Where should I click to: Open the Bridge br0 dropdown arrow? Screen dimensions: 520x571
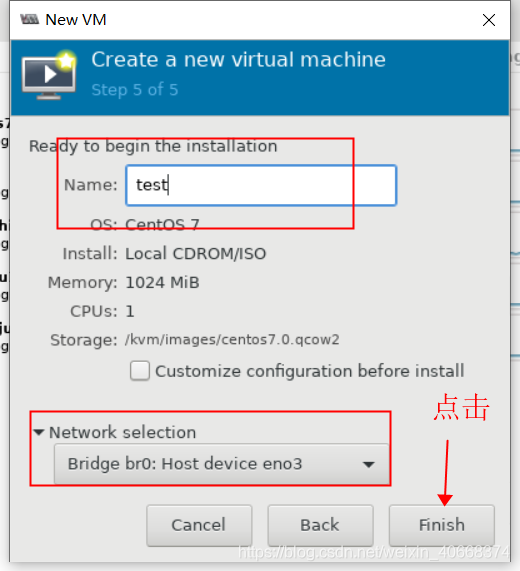pos(369,464)
